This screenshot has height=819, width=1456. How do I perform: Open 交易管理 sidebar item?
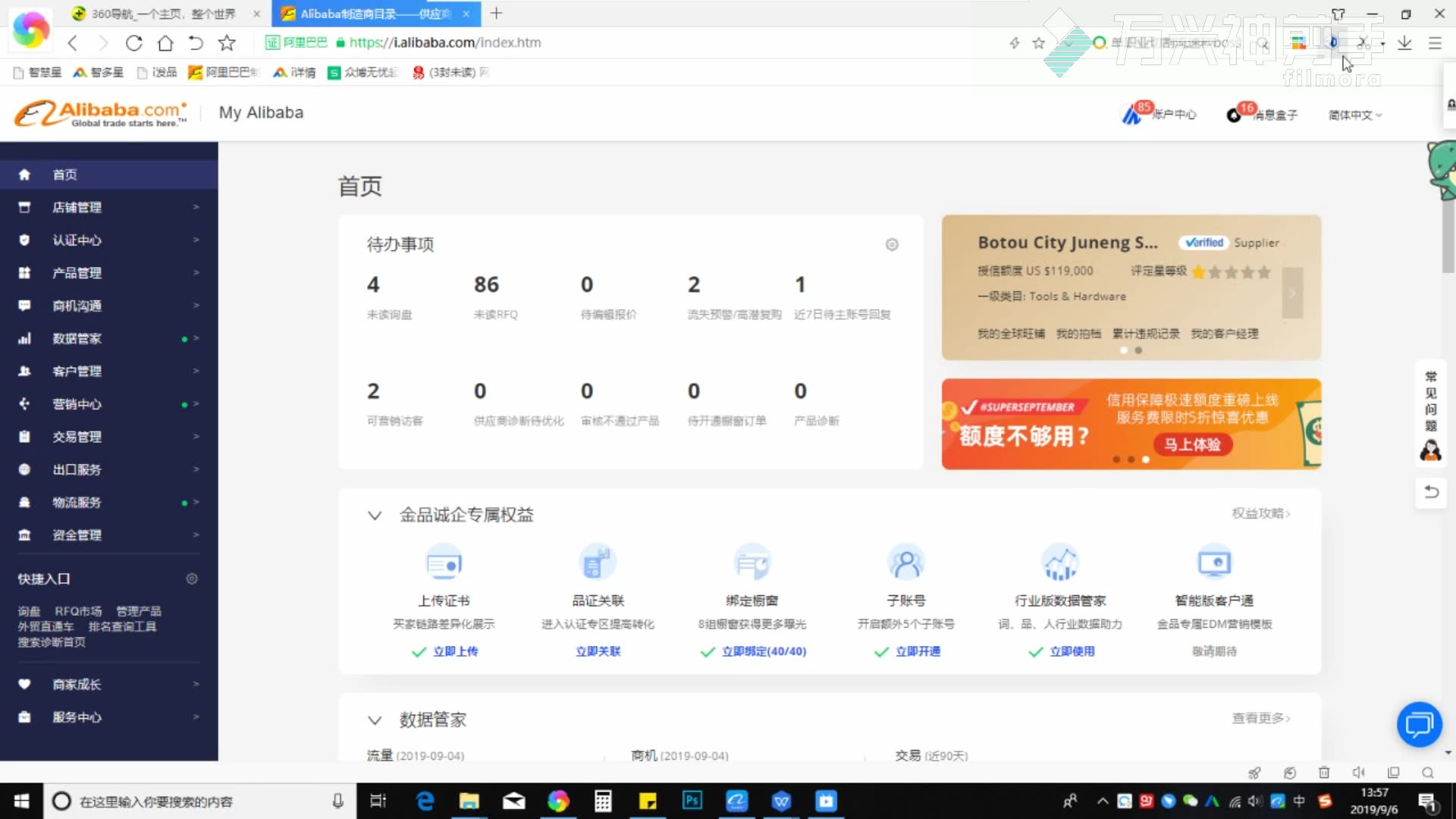point(109,437)
